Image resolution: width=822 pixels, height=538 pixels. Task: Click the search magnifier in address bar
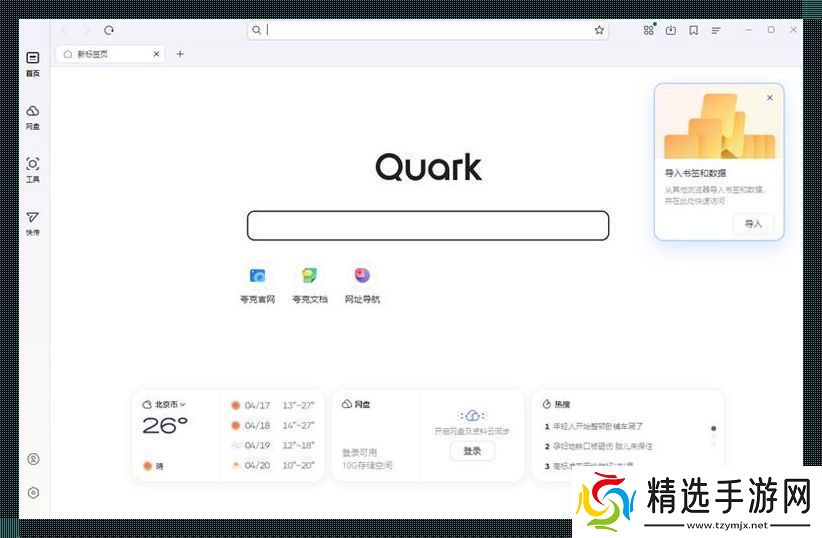tap(256, 30)
